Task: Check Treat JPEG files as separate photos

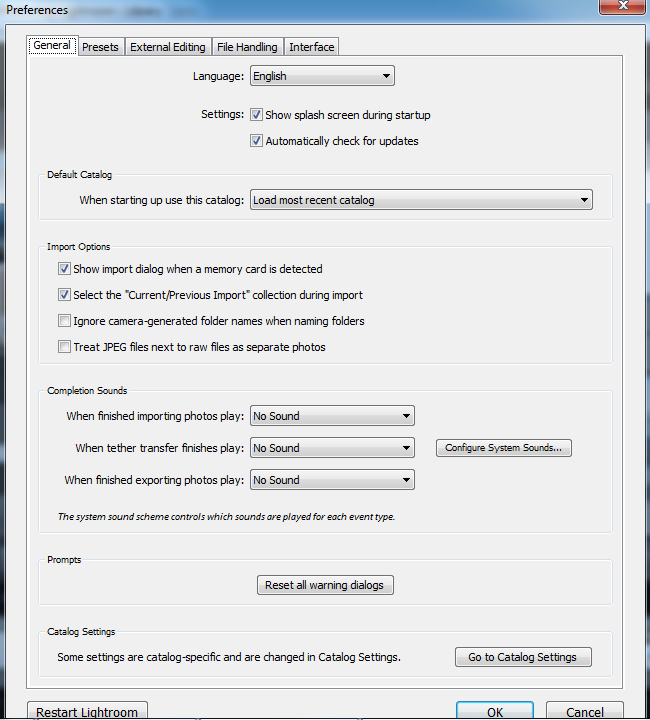Action: click(65, 347)
